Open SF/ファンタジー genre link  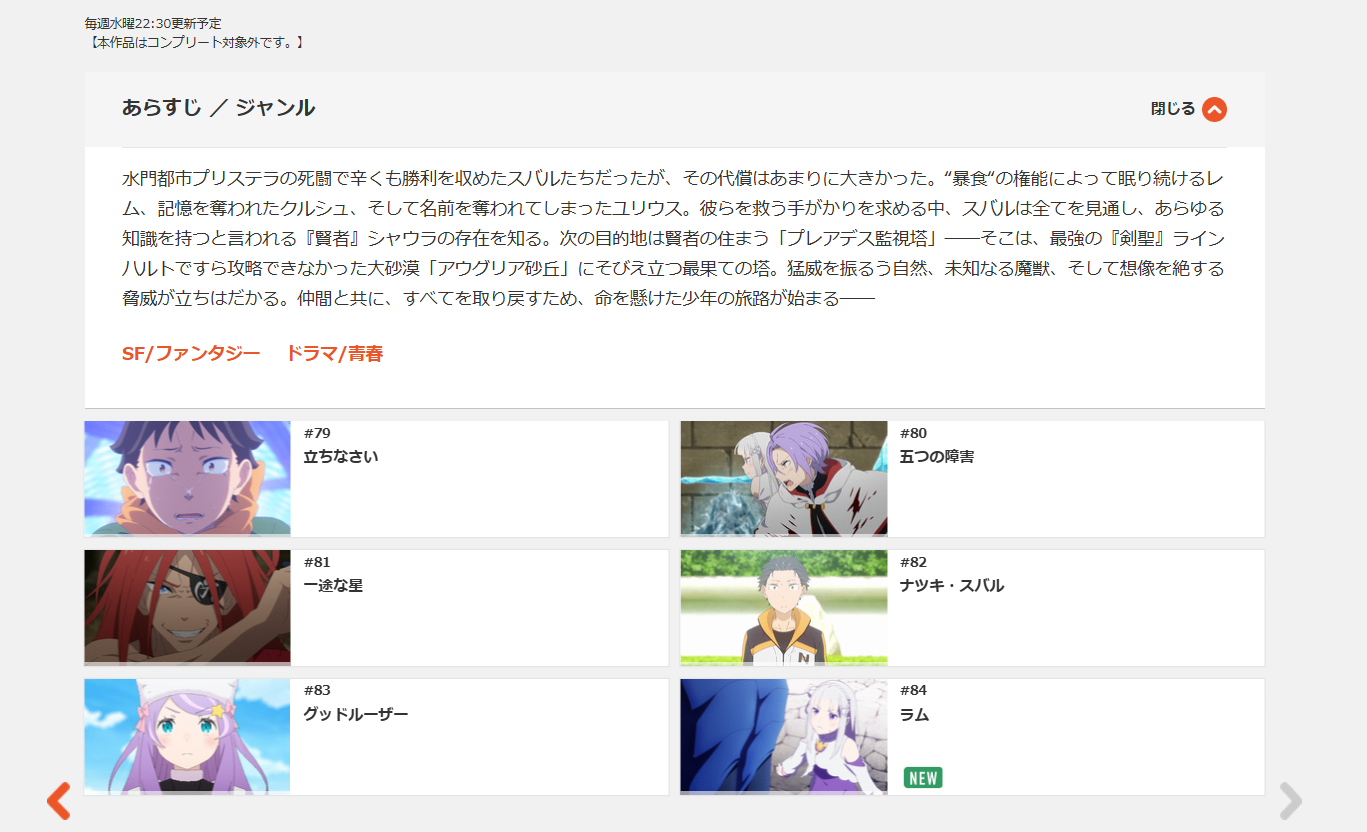click(191, 353)
